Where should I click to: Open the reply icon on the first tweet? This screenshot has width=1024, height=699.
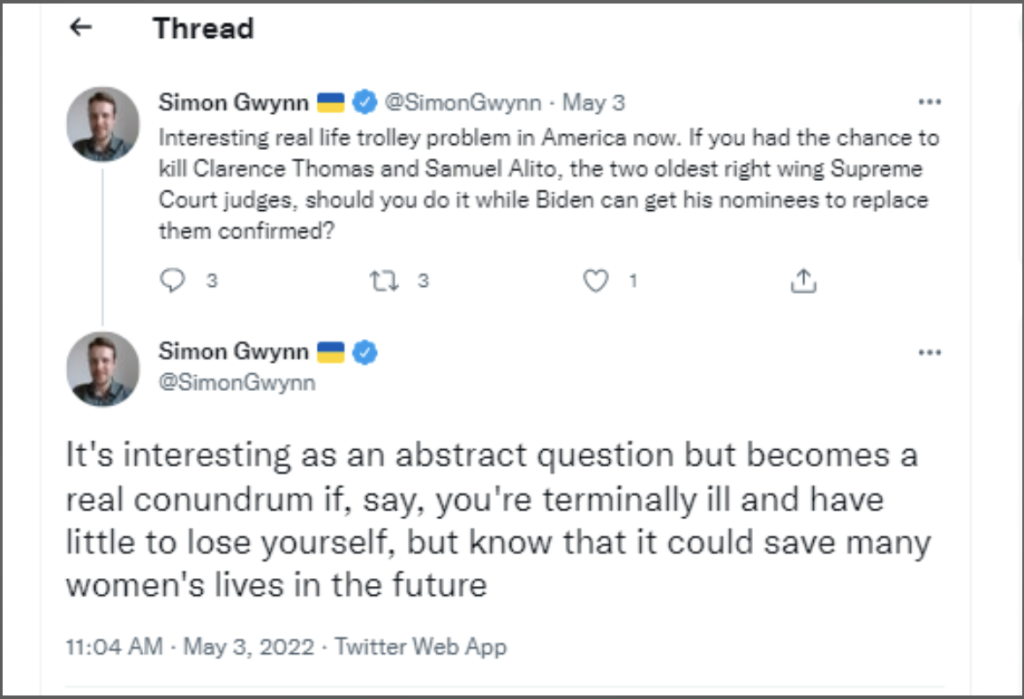tap(173, 282)
